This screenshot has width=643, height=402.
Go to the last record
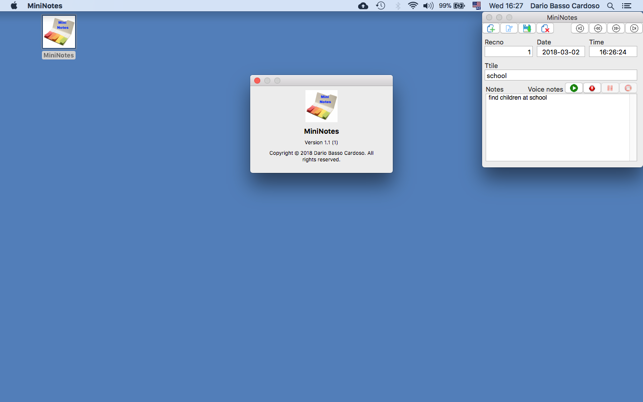[x=634, y=28]
